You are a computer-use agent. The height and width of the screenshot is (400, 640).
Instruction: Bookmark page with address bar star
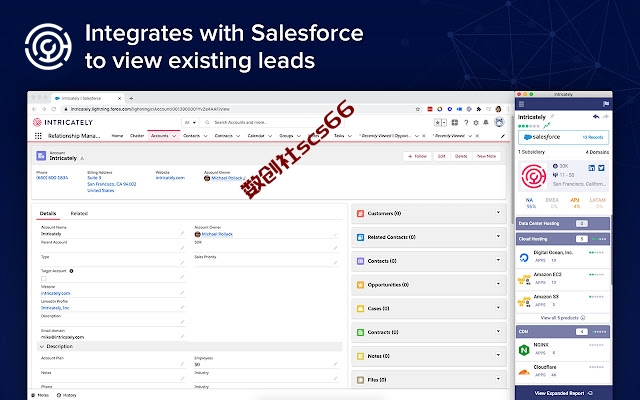418,109
